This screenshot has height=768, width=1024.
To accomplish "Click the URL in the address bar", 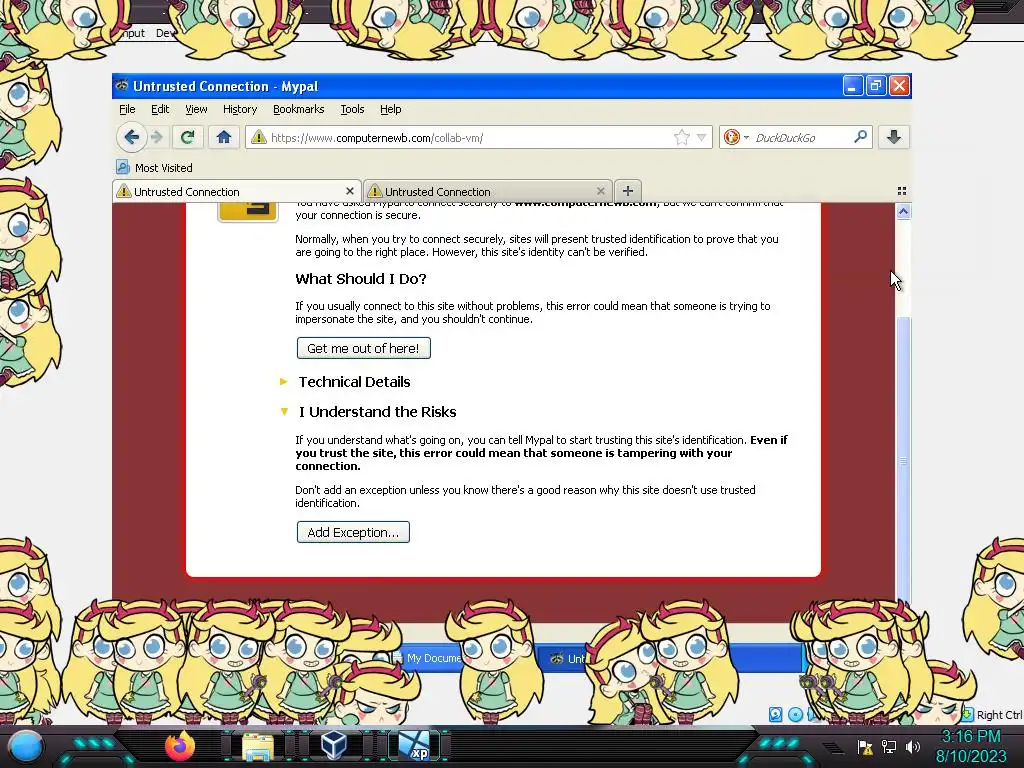I will pos(377,138).
